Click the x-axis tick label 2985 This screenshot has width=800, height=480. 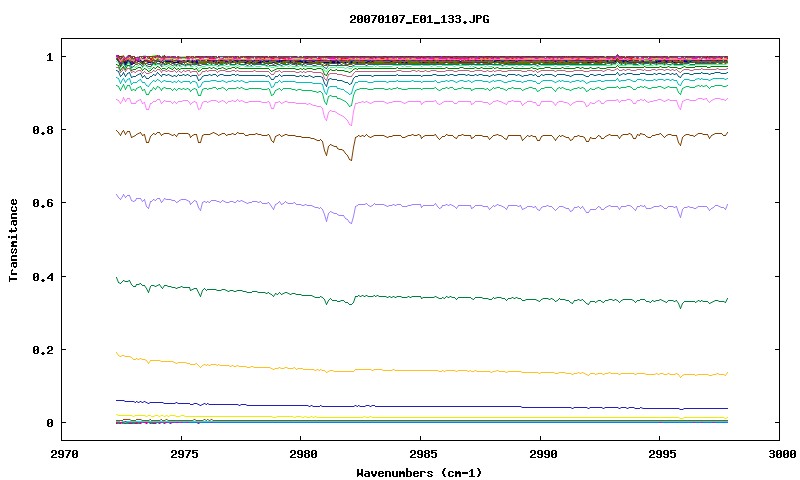(x=423, y=454)
